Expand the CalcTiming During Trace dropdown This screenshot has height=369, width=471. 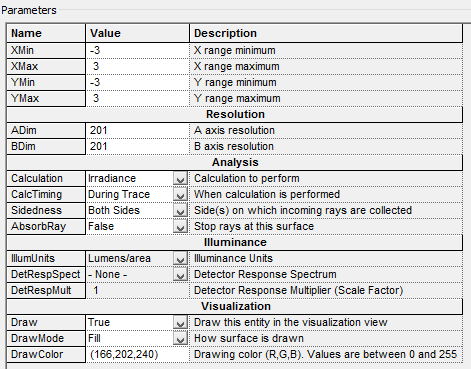pyautogui.click(x=180, y=194)
